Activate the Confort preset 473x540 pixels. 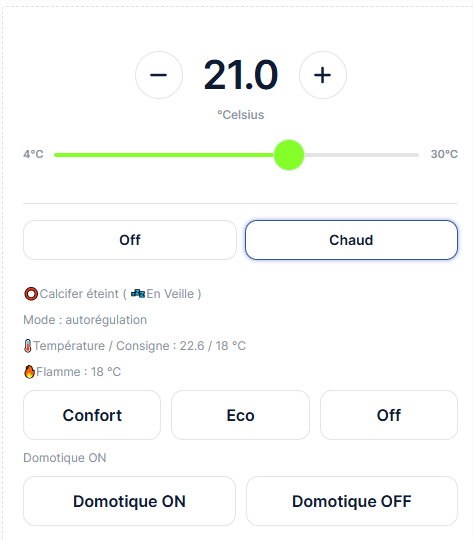coord(92,415)
